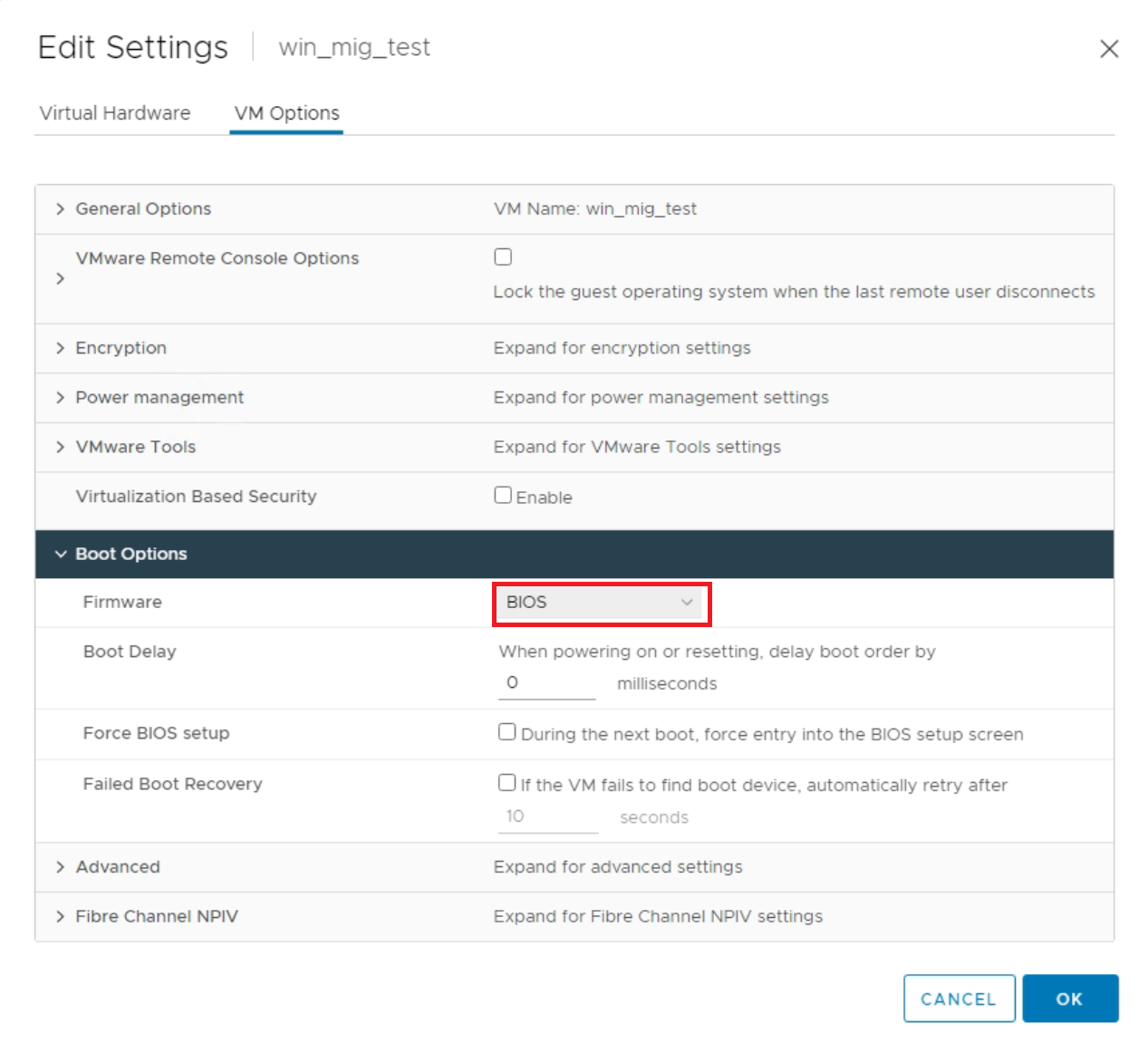Screen dimensions: 1148x1053
Task: Click 'Expand for encryption settings' text
Action: (622, 348)
